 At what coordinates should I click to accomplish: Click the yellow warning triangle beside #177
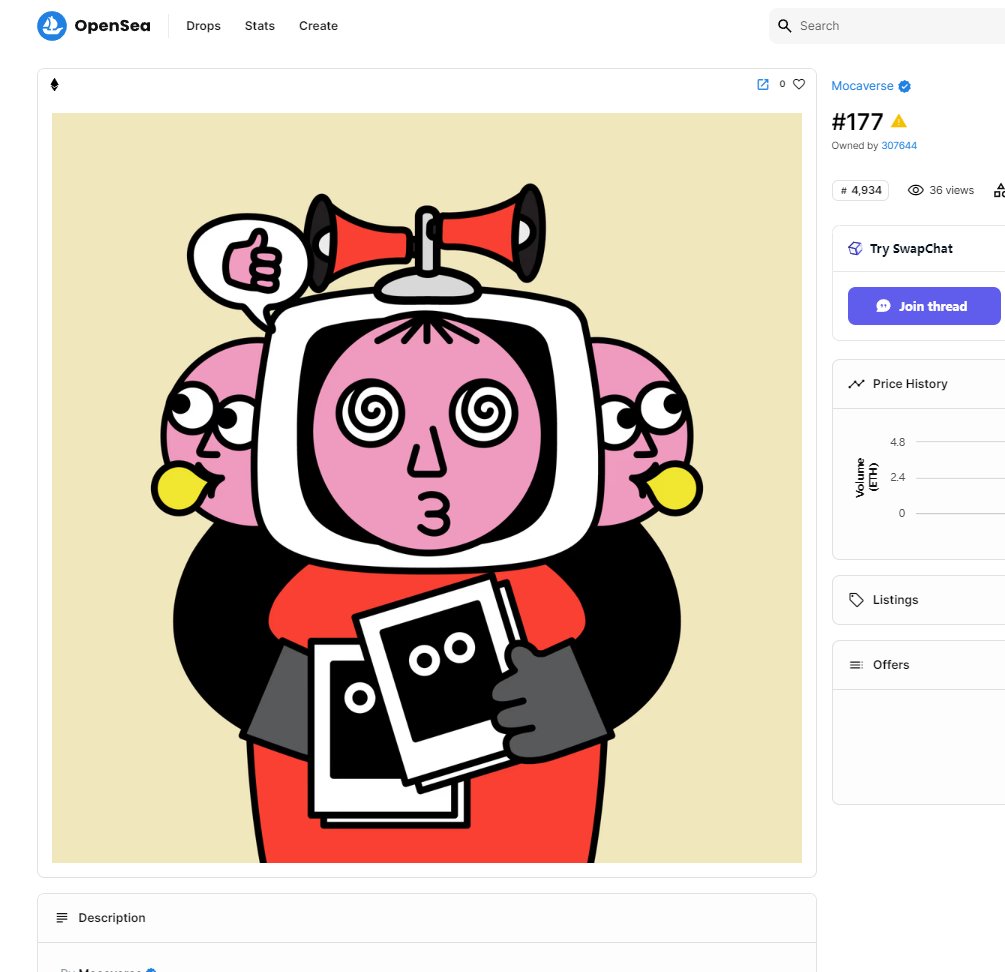(x=899, y=120)
